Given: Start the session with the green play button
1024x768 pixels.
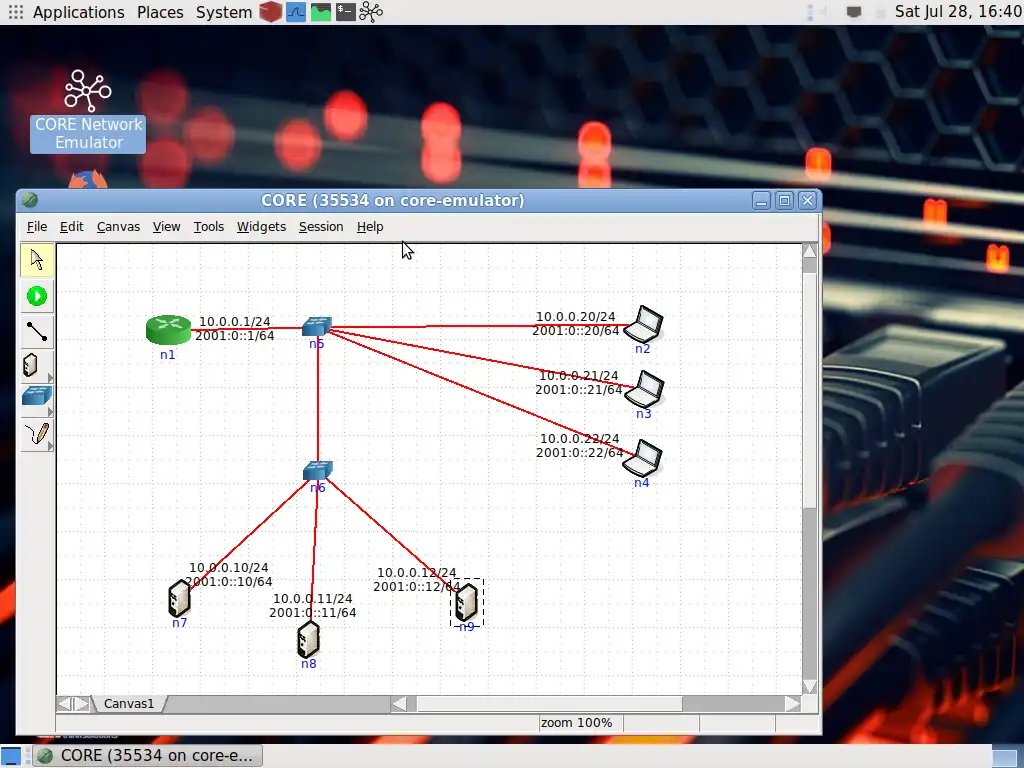Looking at the screenshot, I should (37, 296).
